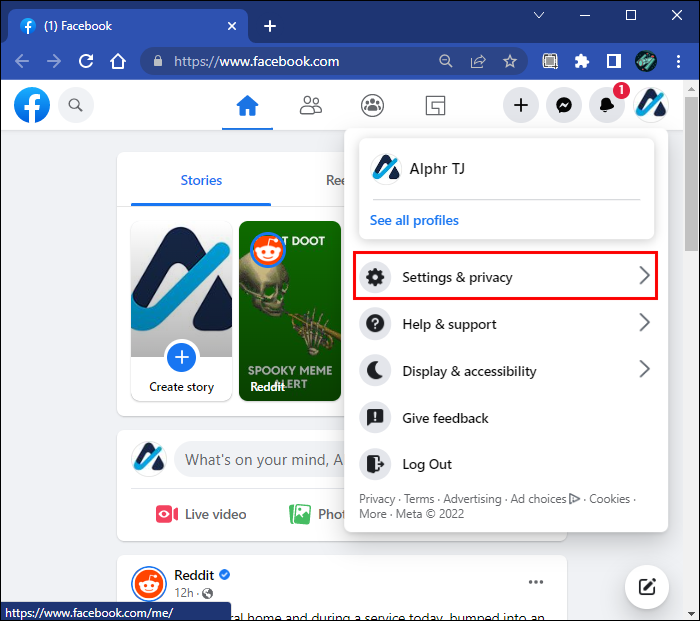Click the Log Out door icon
The width and height of the screenshot is (700, 621).
point(375,464)
